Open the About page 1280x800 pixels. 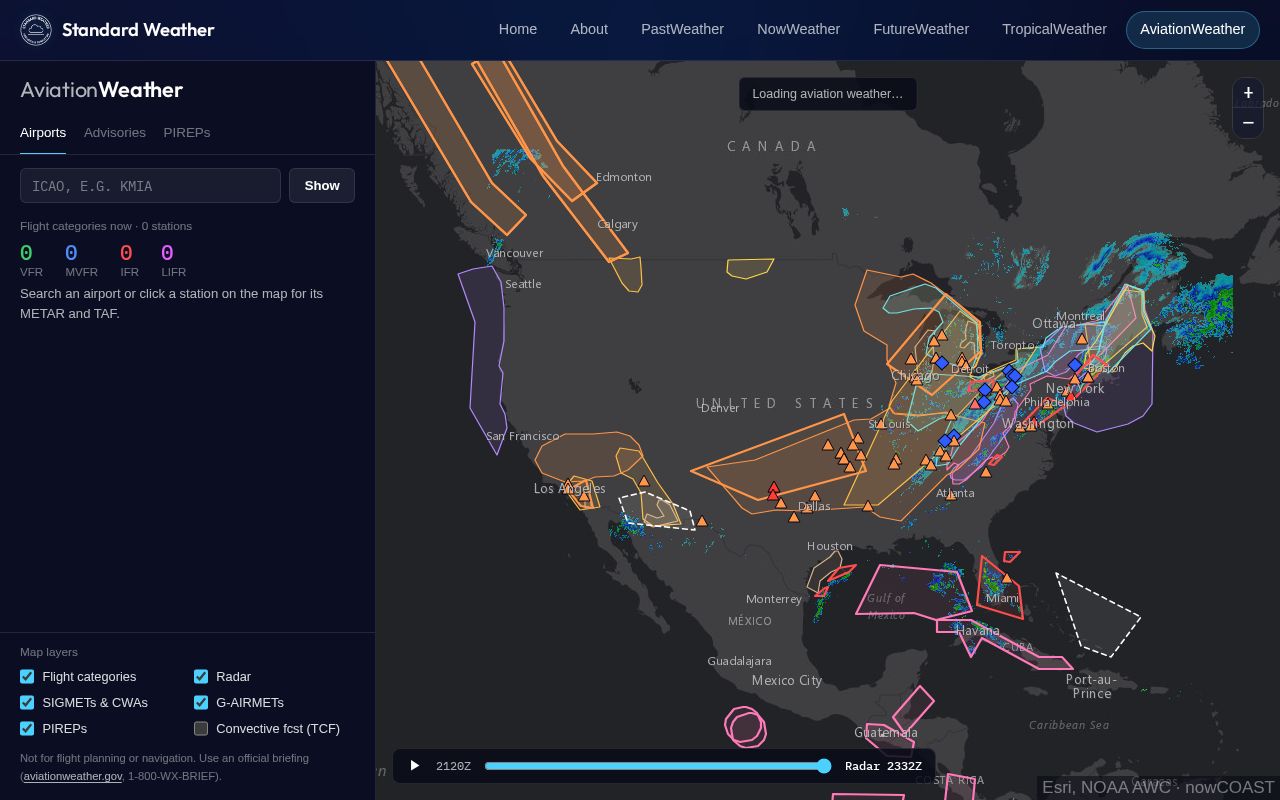[x=589, y=29]
